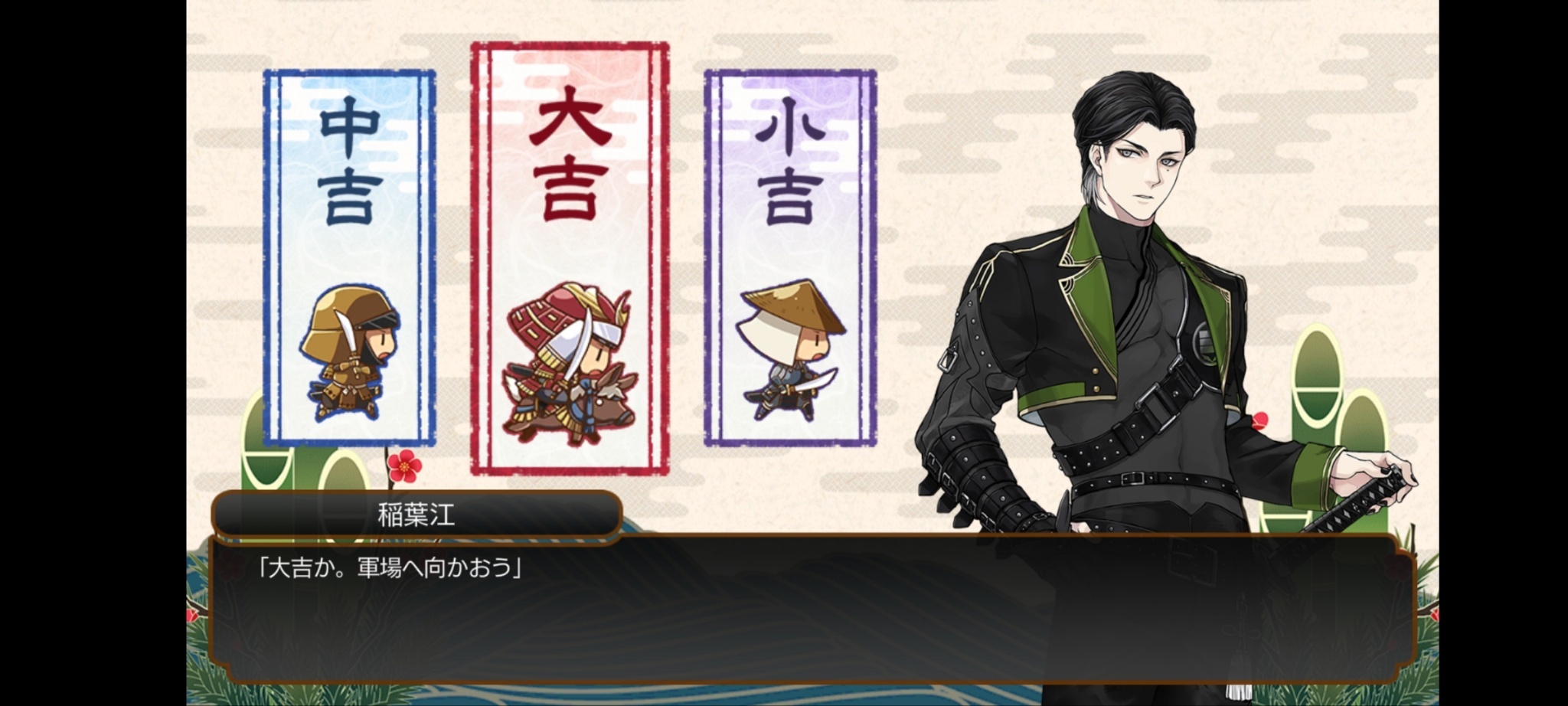1568x706 pixels.
Task: Click the 大吉 kanji text
Action: (x=570, y=153)
